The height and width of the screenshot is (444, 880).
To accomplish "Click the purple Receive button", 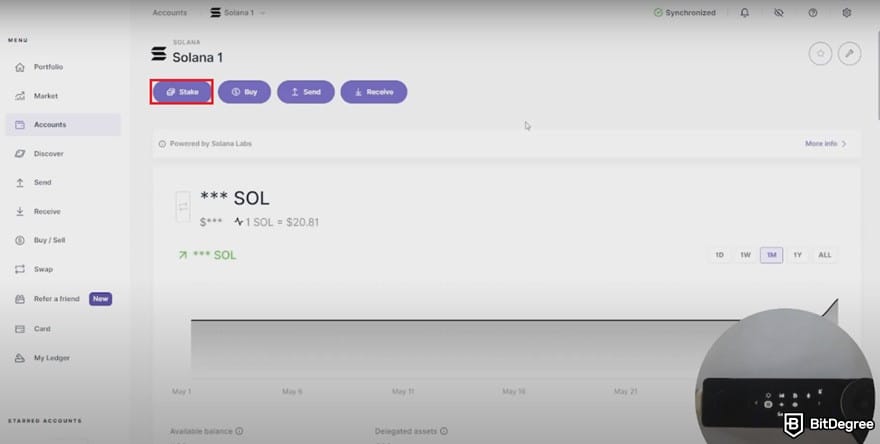I will (374, 92).
